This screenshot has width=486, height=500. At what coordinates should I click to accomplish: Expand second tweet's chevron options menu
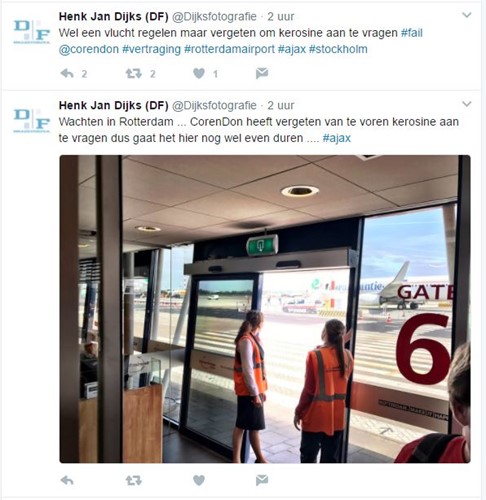tap(467, 104)
